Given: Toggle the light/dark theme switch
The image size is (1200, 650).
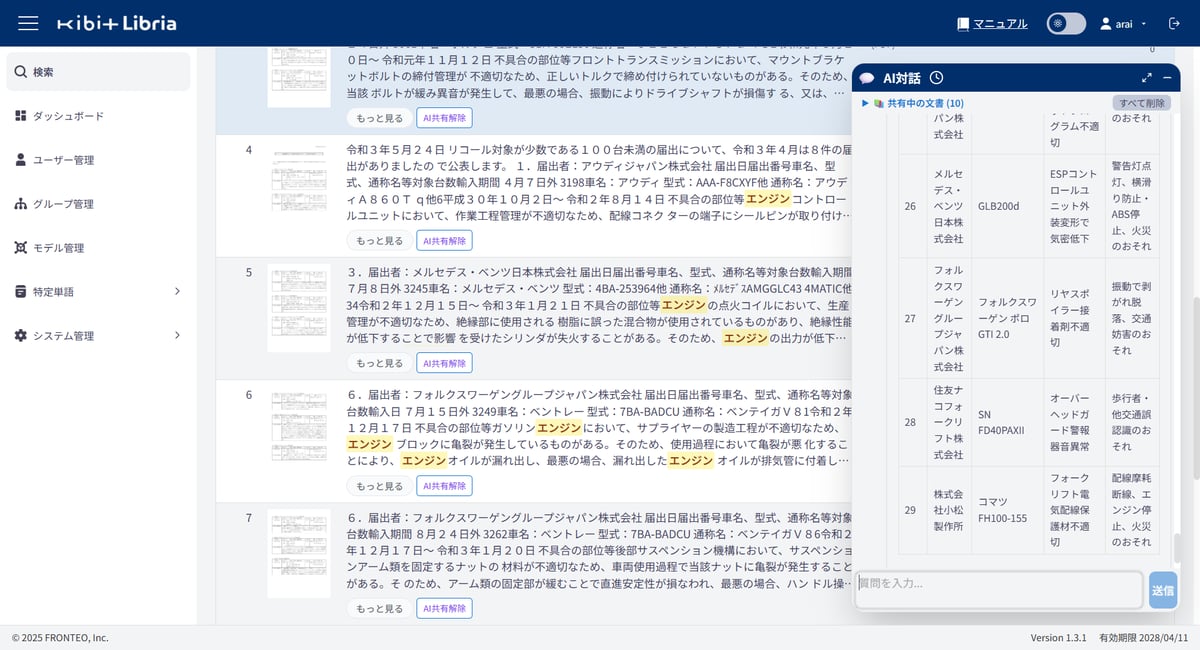Looking at the screenshot, I should (x=1066, y=23).
